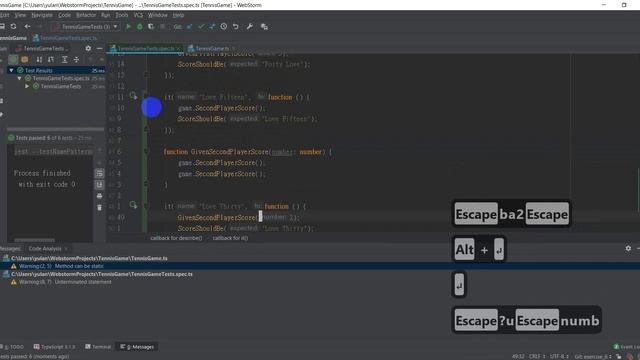Open Settings via the wrench icon
This screenshot has height=360, width=640.
[249, 27]
